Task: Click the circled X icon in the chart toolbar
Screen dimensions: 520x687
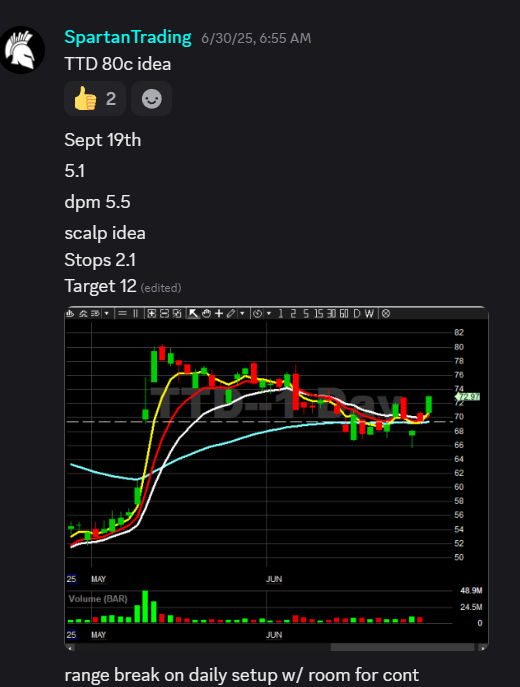Action: (386, 314)
